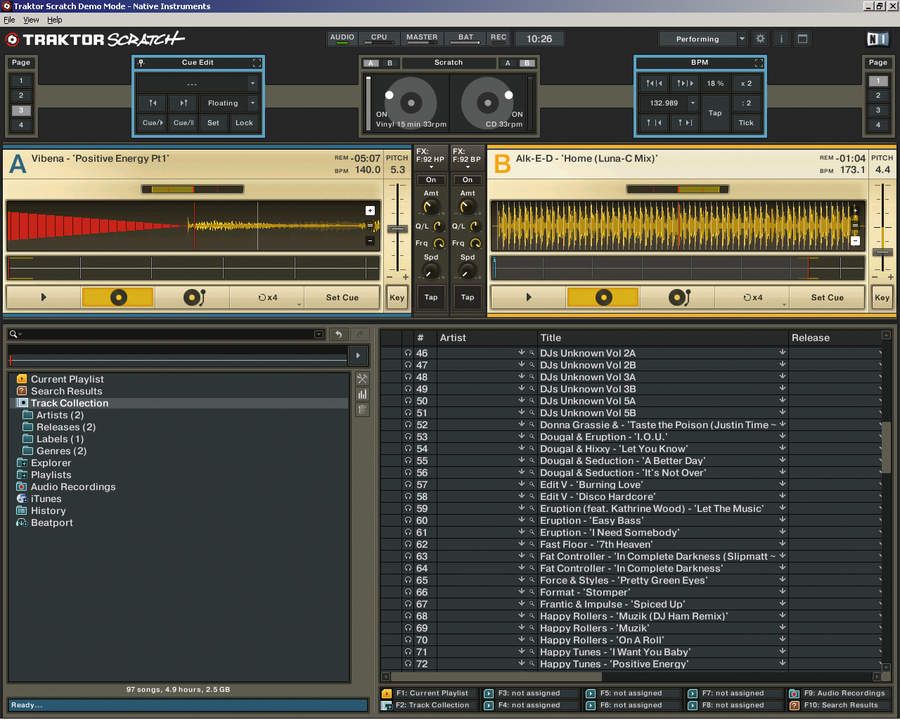This screenshot has width=900, height=720.
Task: Toggle Deck A Key lock
Action: point(397,297)
